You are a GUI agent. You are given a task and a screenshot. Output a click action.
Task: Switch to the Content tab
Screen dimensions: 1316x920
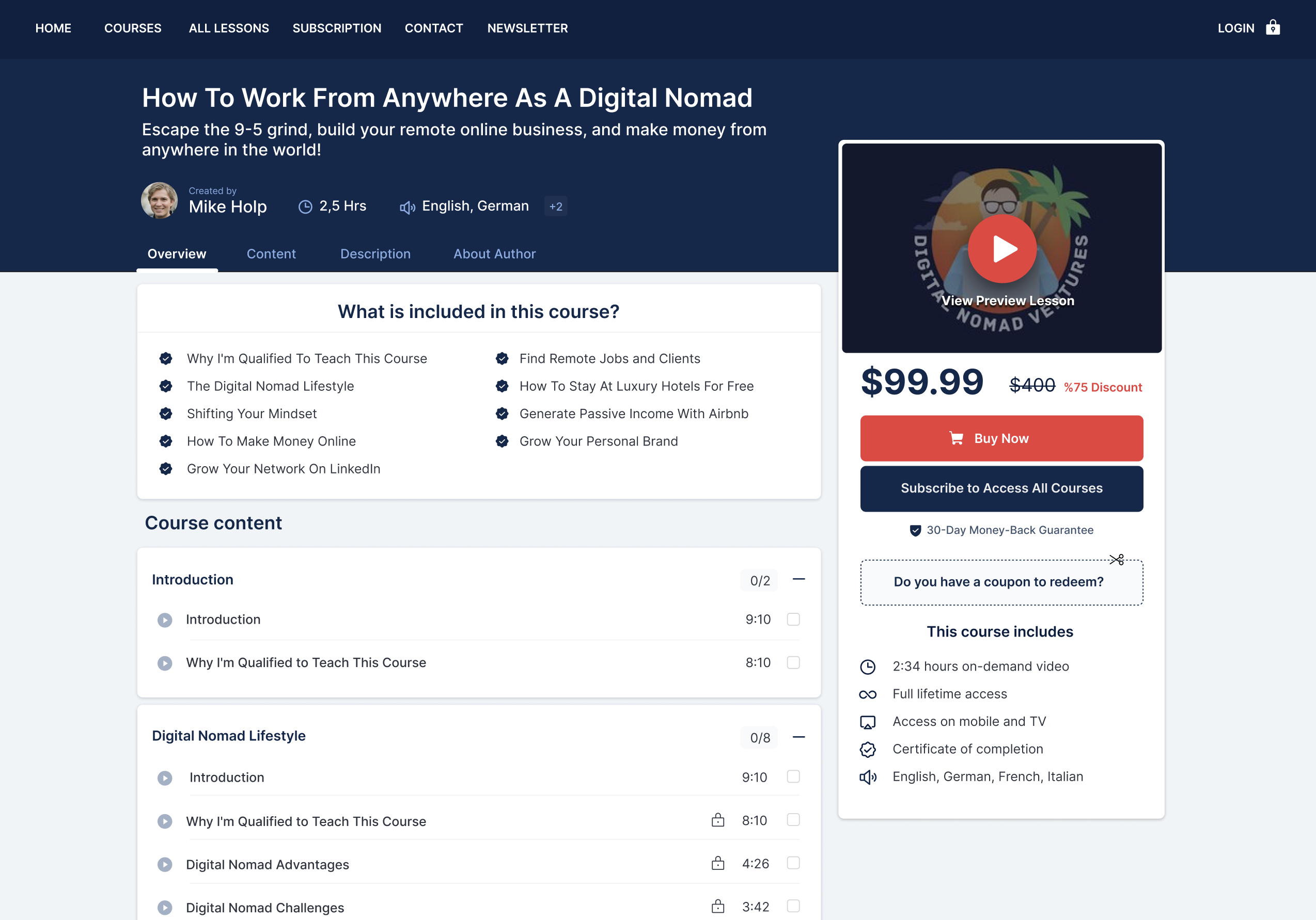[271, 254]
